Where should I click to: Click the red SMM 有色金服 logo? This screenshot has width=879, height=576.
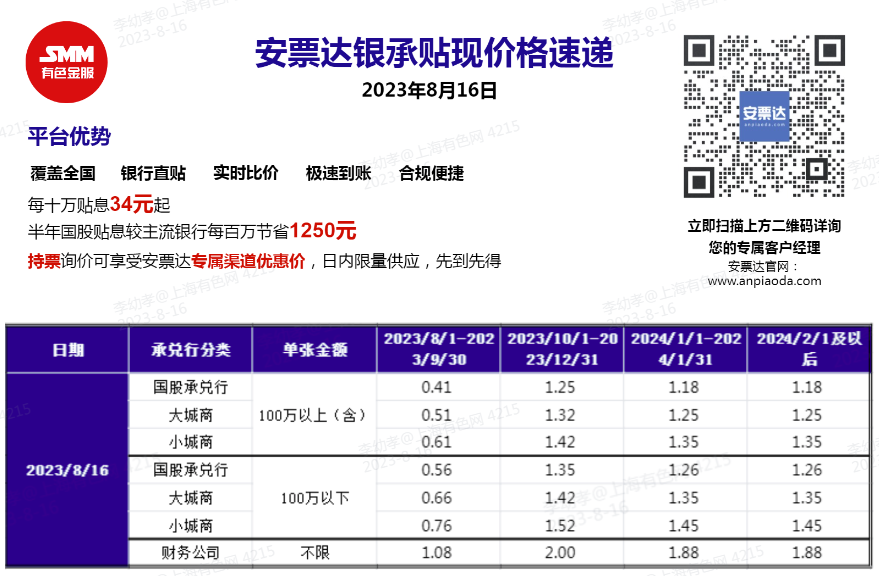click(67, 62)
